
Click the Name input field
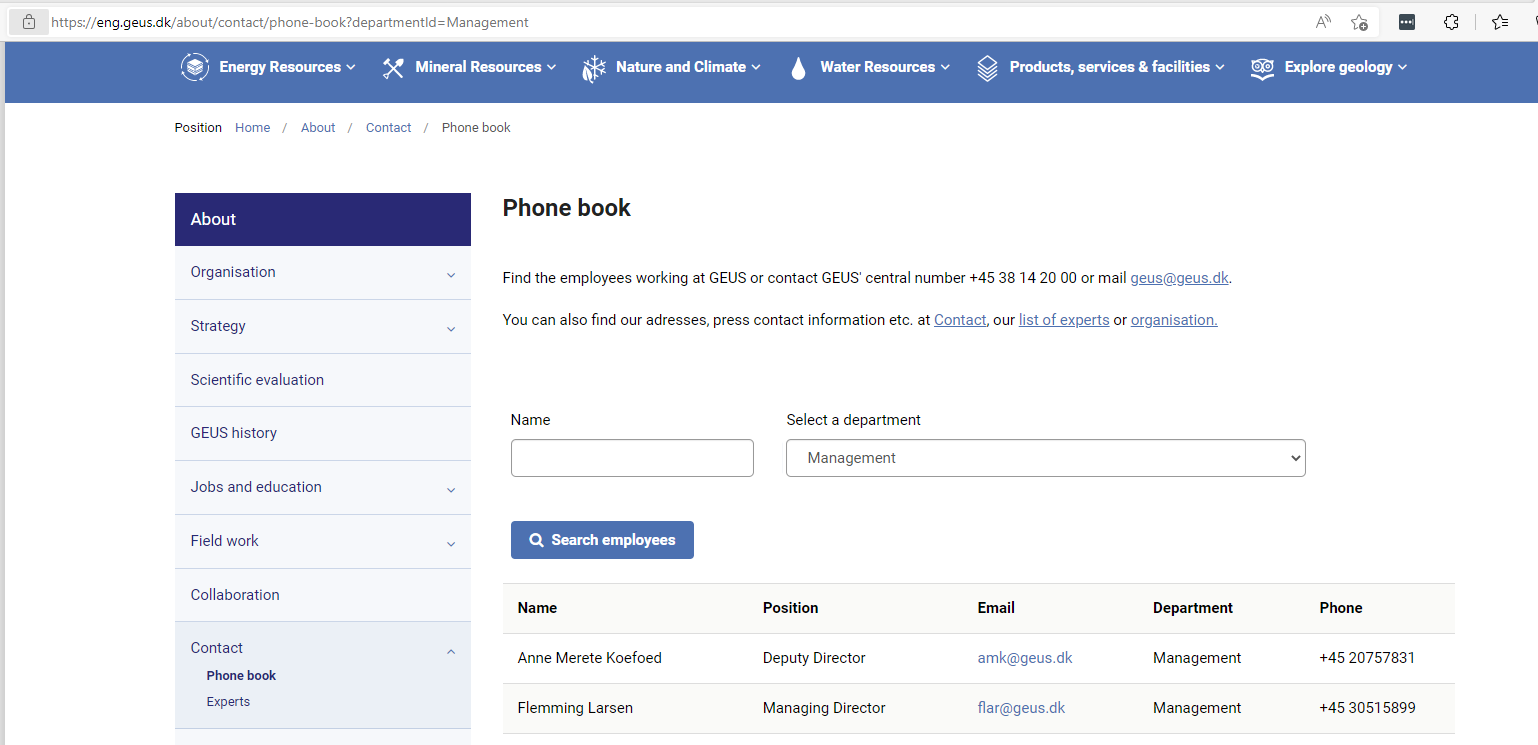(632, 458)
